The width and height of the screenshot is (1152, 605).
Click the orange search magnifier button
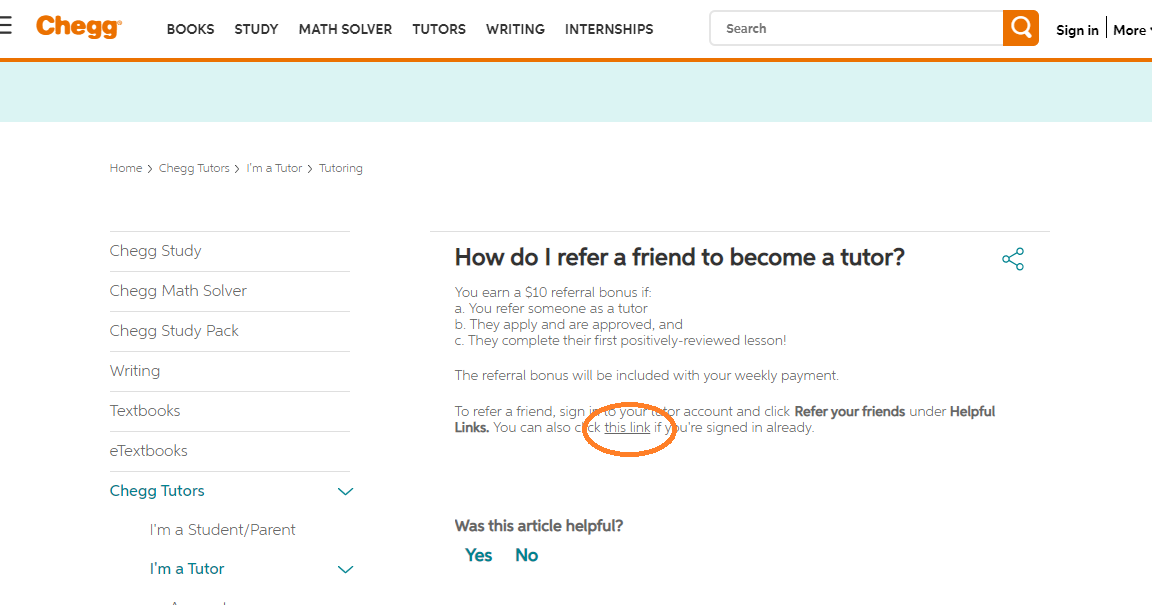(1020, 28)
